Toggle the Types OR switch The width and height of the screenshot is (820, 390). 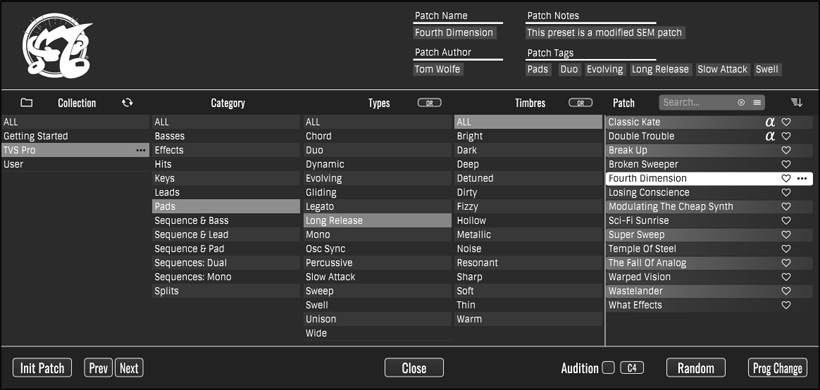click(x=429, y=103)
